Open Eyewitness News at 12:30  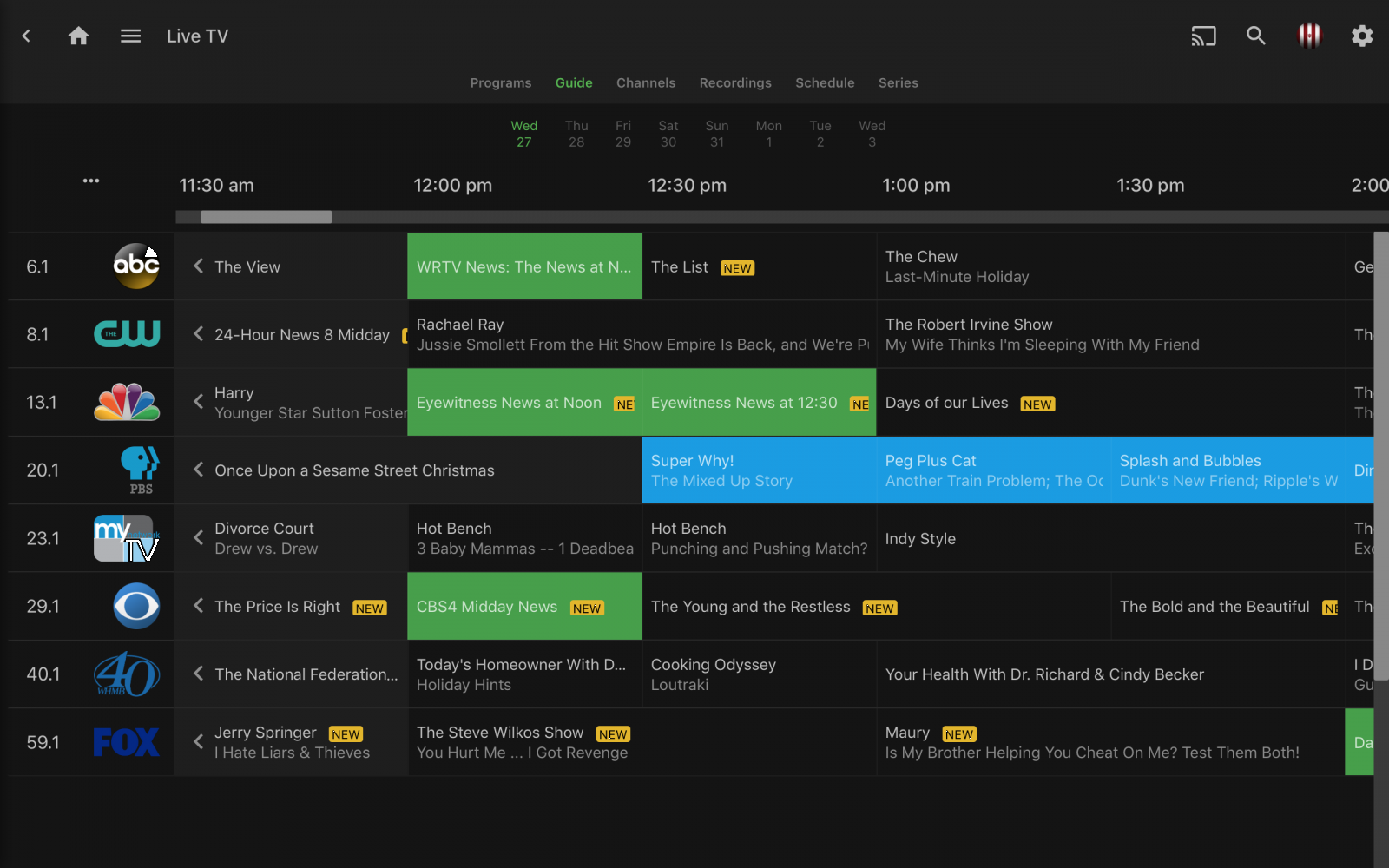759,402
